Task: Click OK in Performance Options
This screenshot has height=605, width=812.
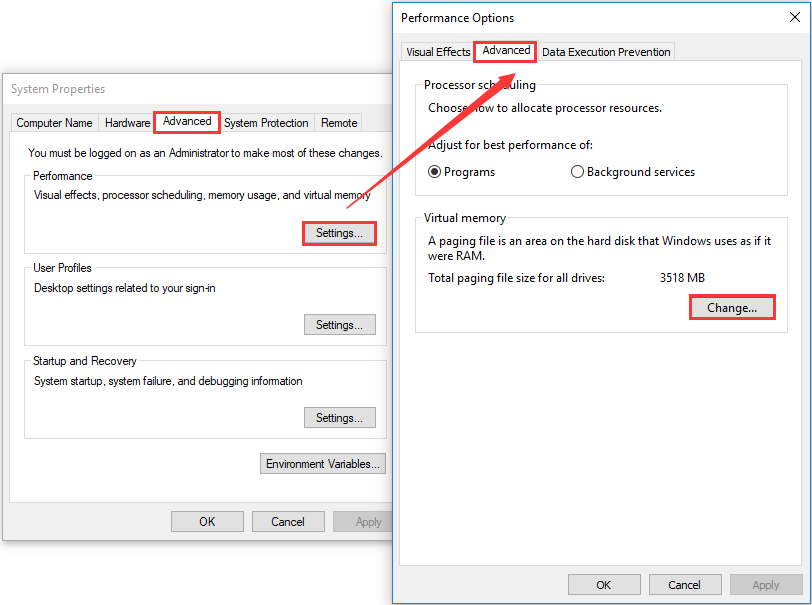Action: pos(604,584)
